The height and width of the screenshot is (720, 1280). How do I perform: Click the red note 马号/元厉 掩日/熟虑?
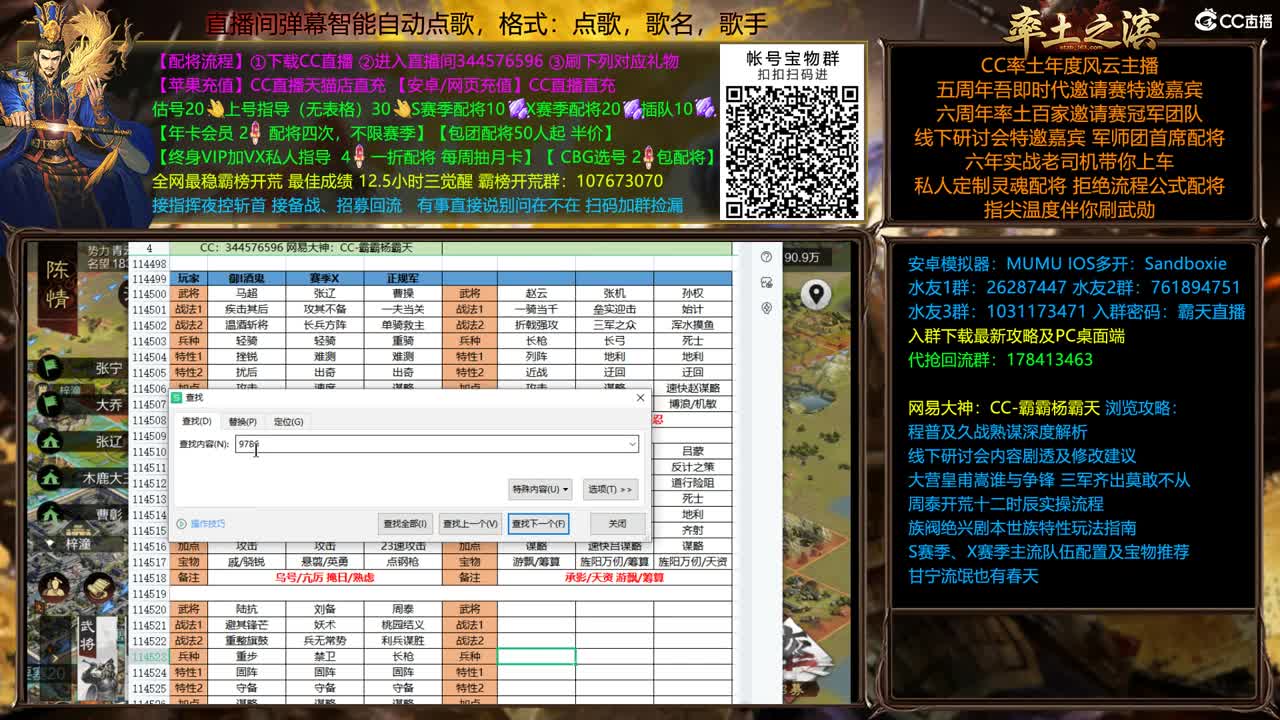324,577
